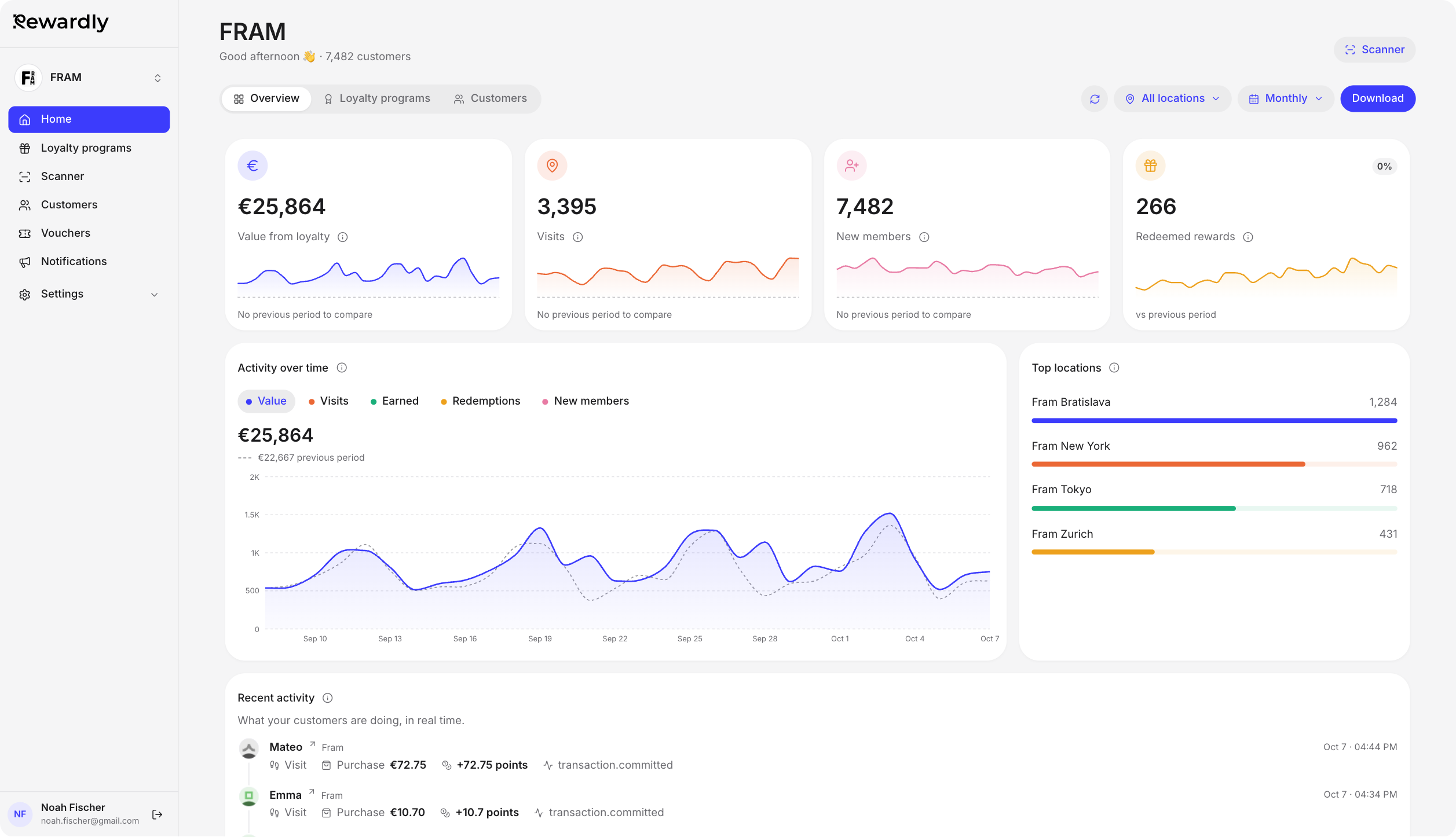Show info for Activity over time
The height and width of the screenshot is (837, 1456).
point(342,368)
